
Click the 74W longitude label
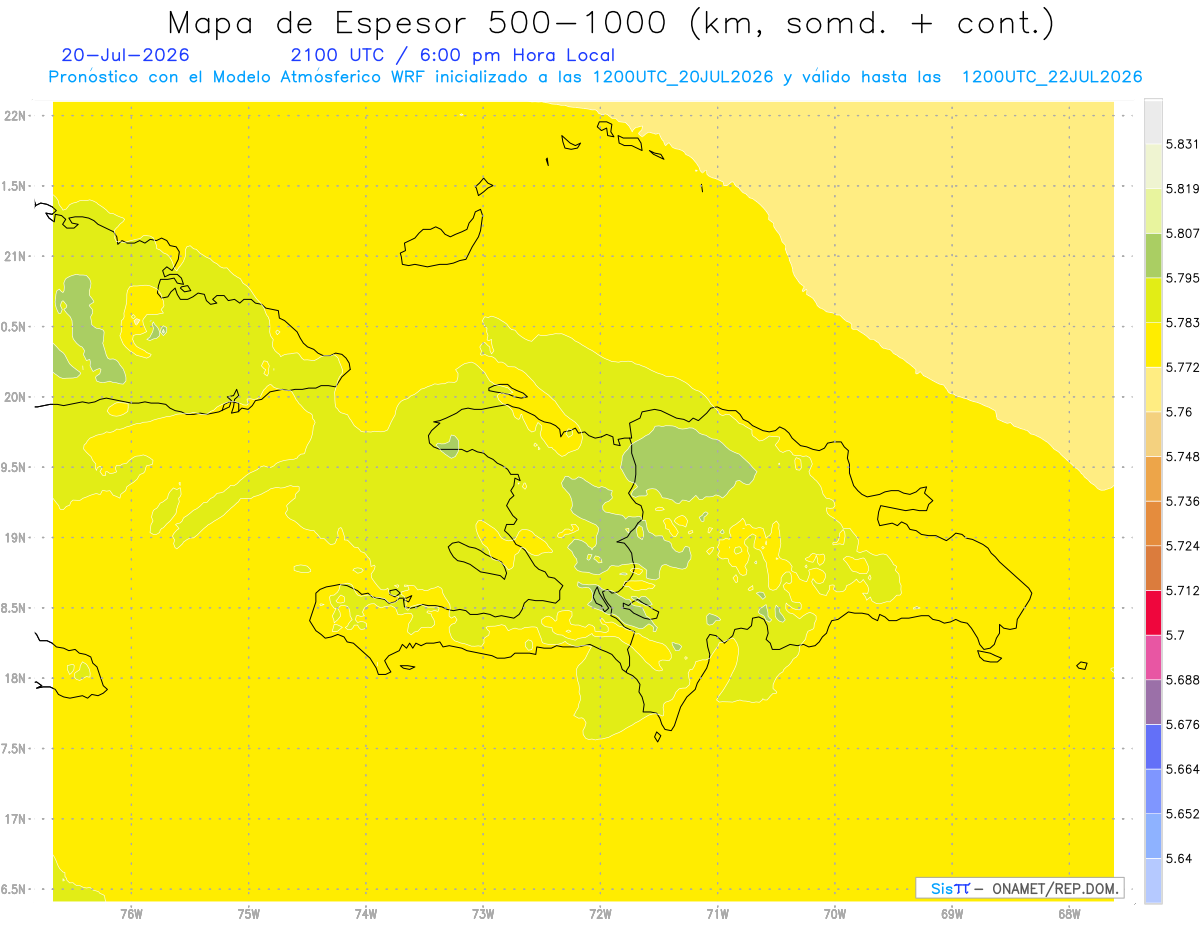click(x=366, y=914)
